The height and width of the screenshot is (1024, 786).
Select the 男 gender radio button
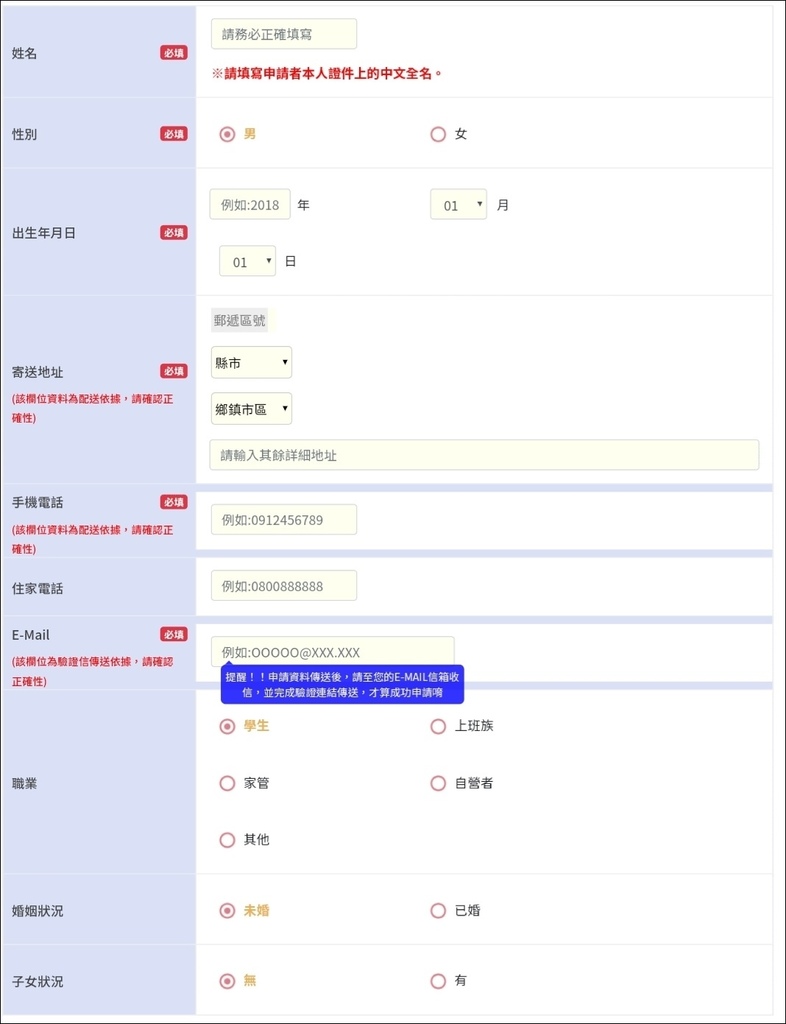pos(227,135)
